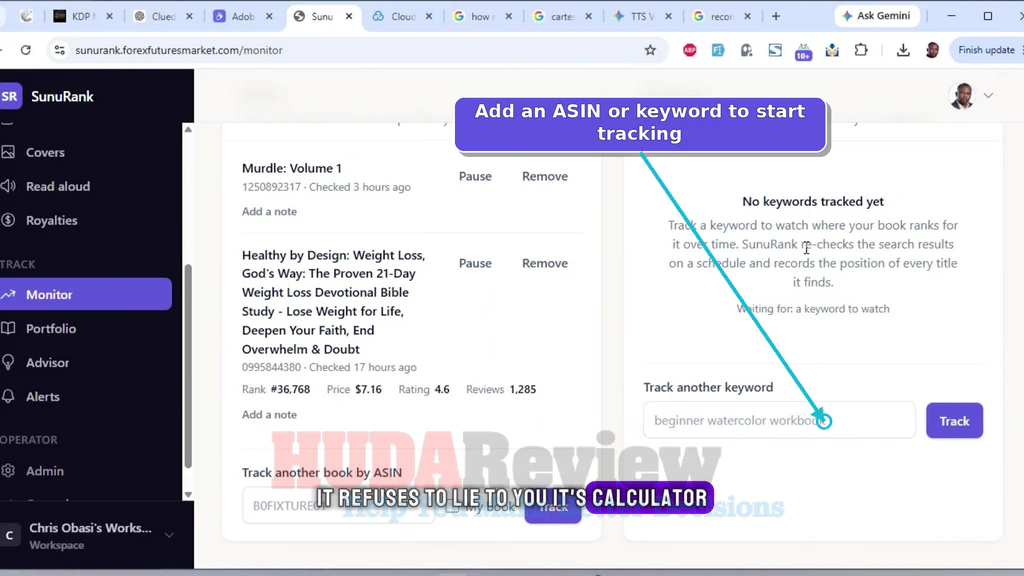
Task: Open the Chrome profile avatar
Action: point(932,50)
